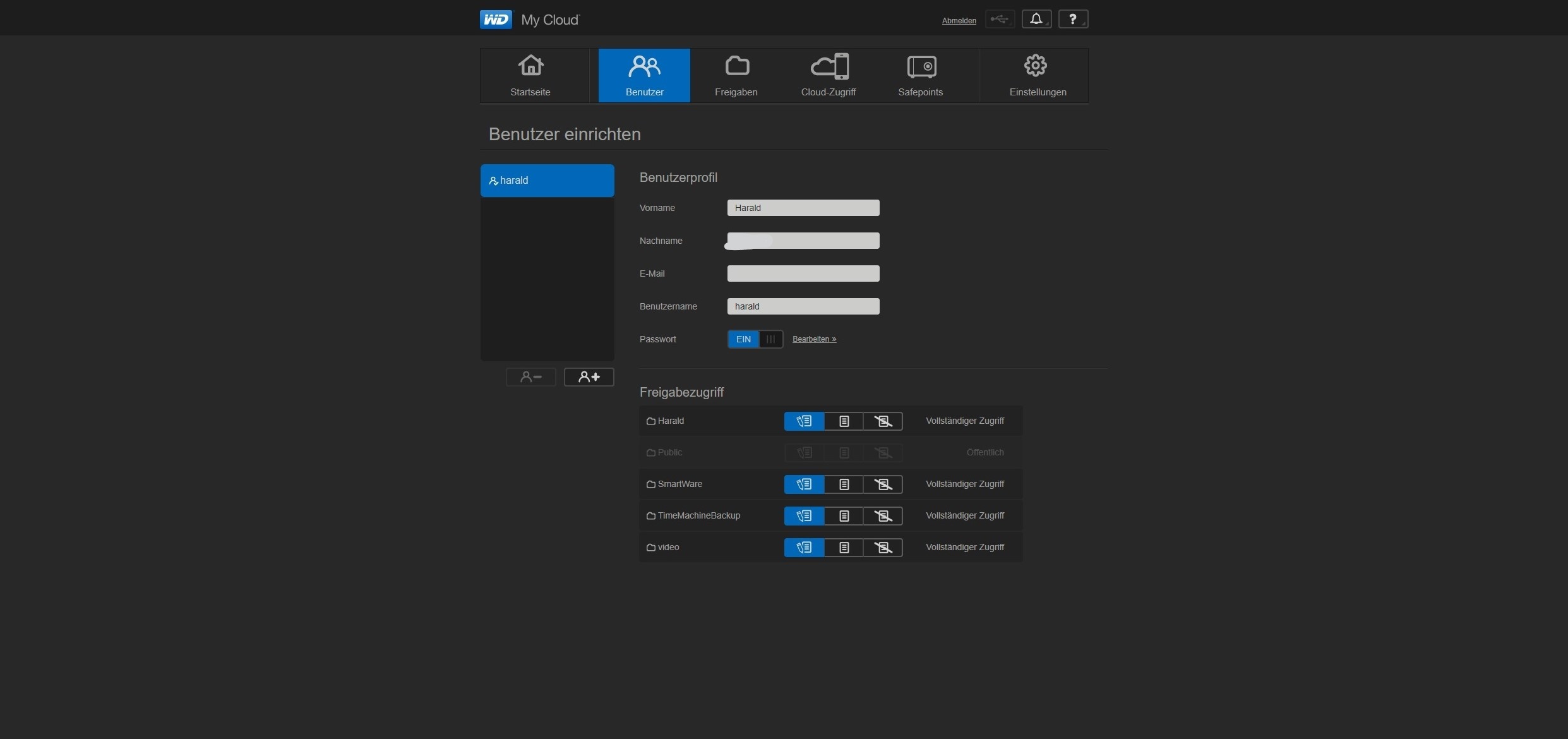Image resolution: width=1568 pixels, height=739 pixels.
Task: Switch to the Freigaben tab
Action: (736, 76)
